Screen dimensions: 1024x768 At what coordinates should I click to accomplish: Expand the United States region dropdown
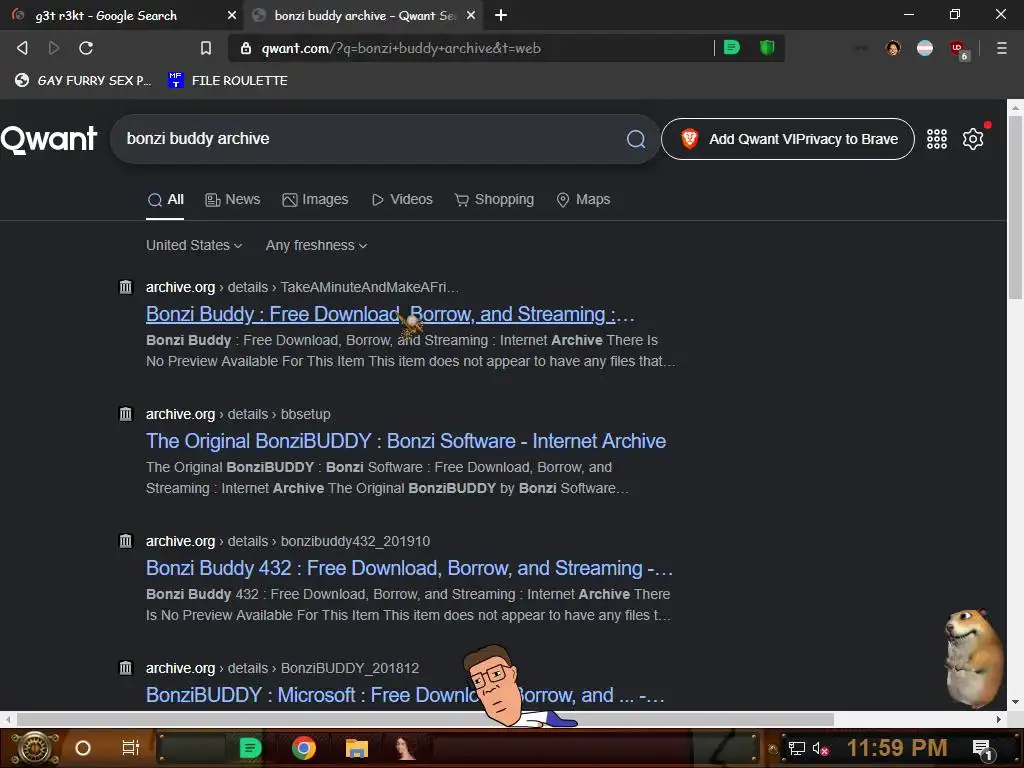pos(194,246)
